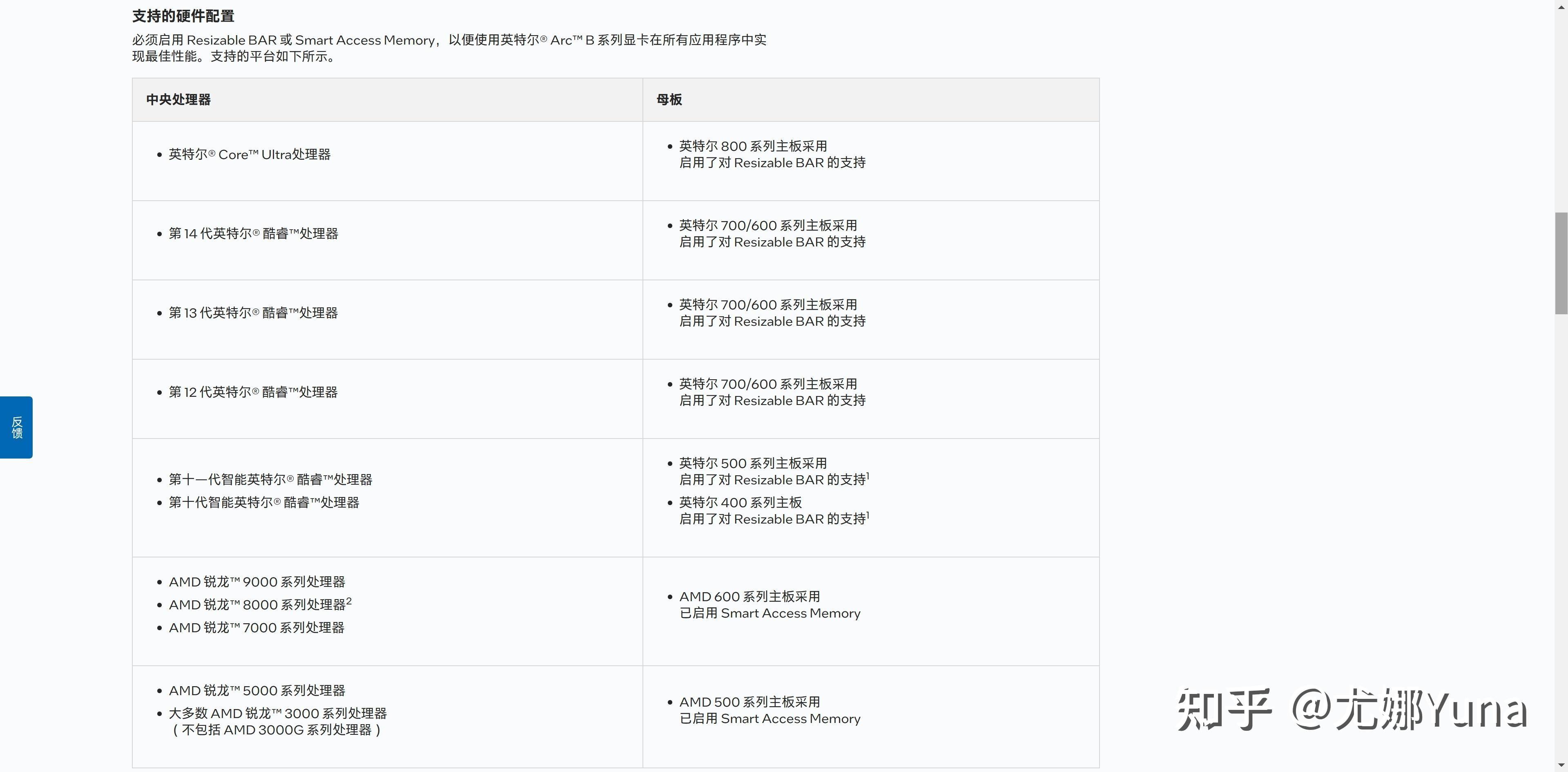Image resolution: width=1568 pixels, height=772 pixels.
Task: Click the scrollbar down arrow
Action: pyautogui.click(x=1561, y=765)
